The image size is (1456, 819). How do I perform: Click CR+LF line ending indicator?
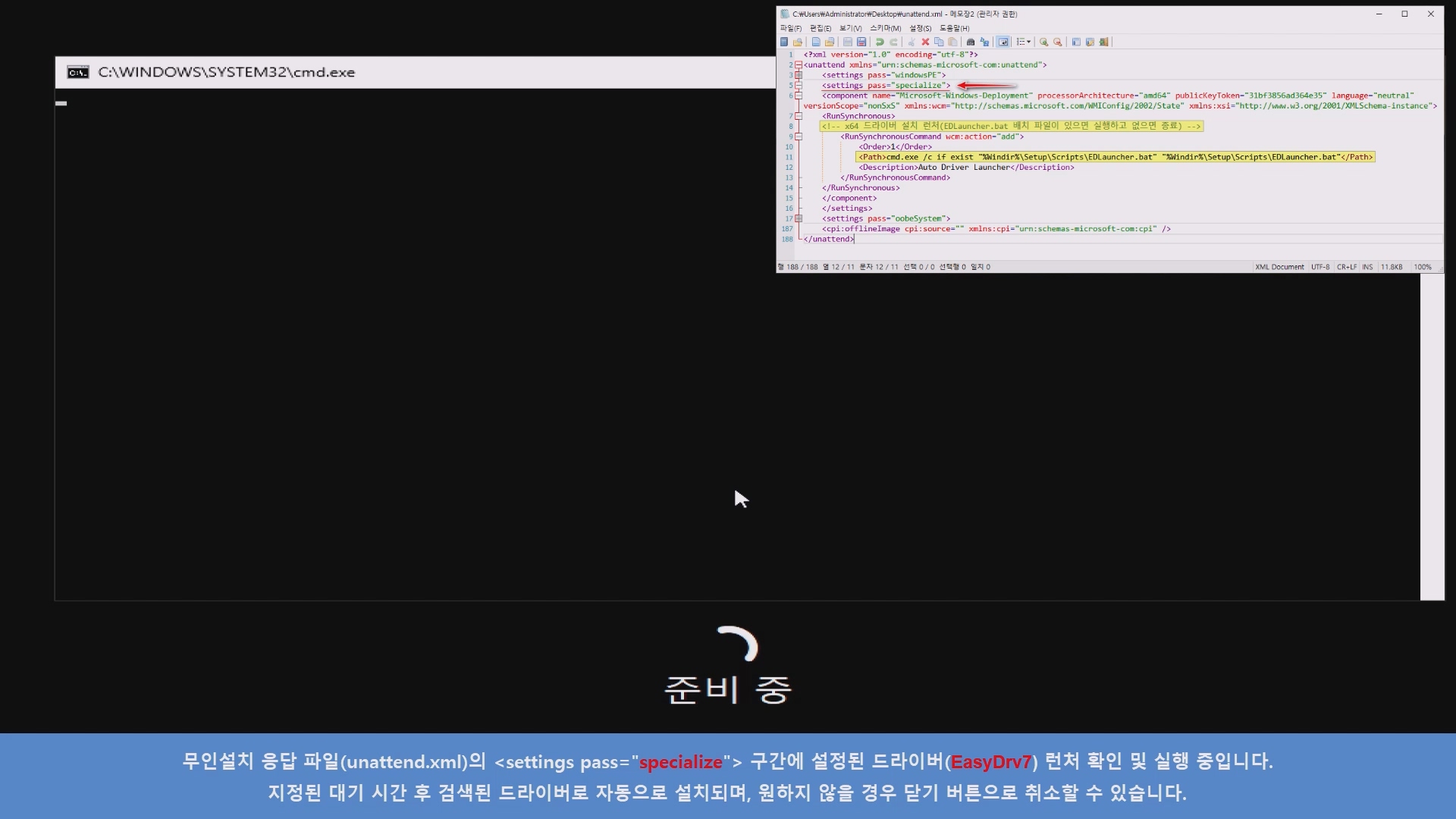click(x=1347, y=267)
